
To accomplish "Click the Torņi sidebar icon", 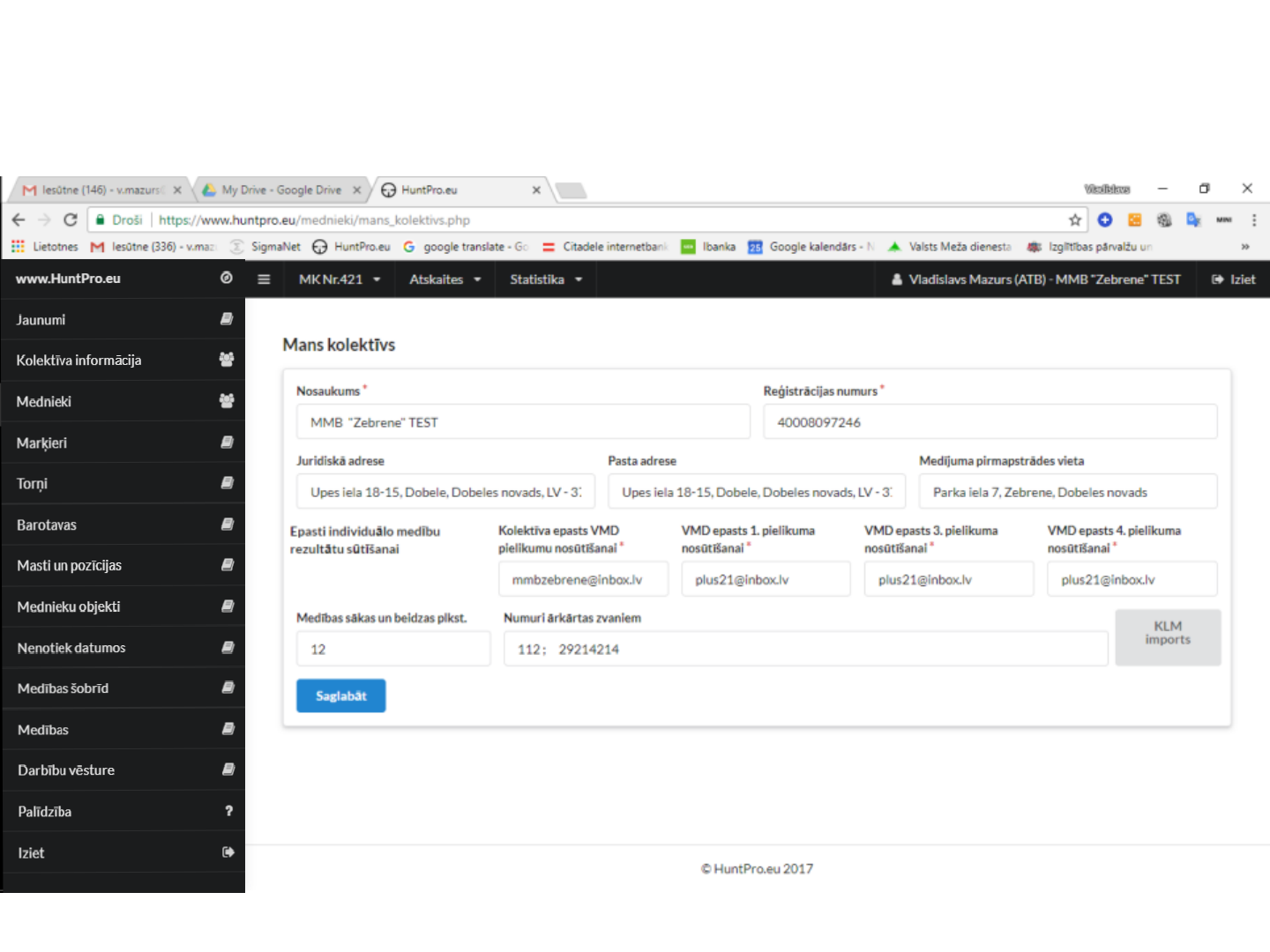I will coord(227,483).
